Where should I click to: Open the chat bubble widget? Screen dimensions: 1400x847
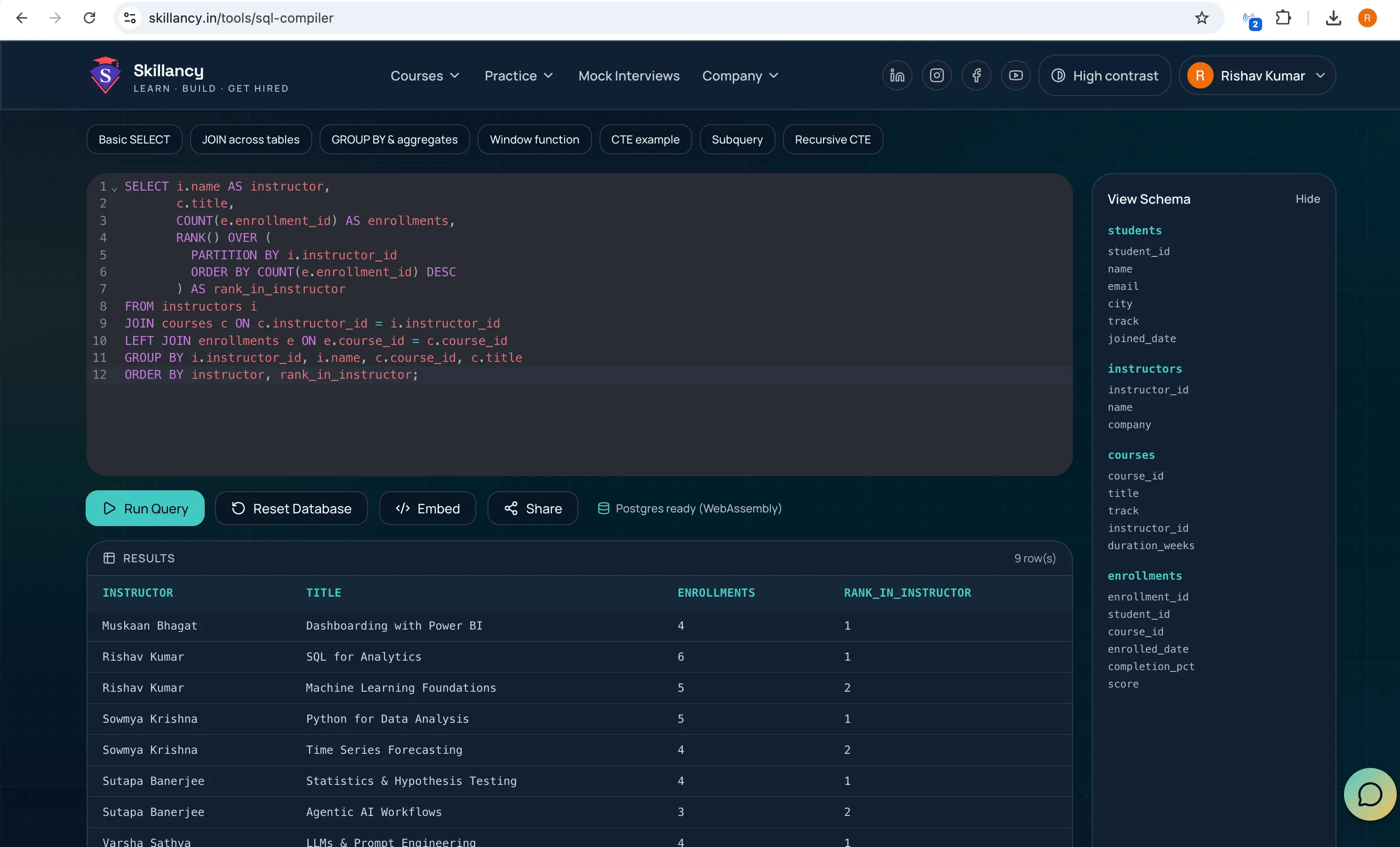click(1369, 794)
